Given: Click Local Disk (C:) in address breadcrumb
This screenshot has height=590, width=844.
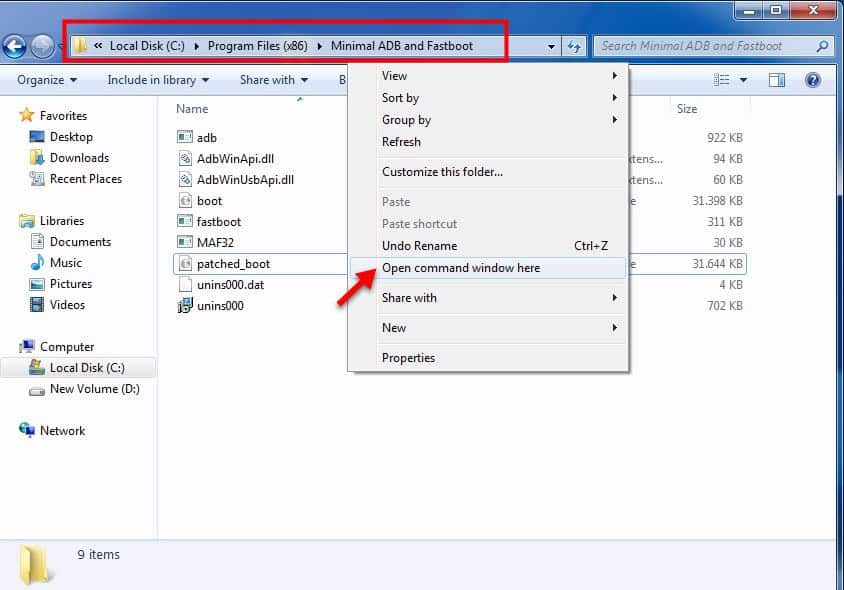Looking at the screenshot, I should pos(147,46).
